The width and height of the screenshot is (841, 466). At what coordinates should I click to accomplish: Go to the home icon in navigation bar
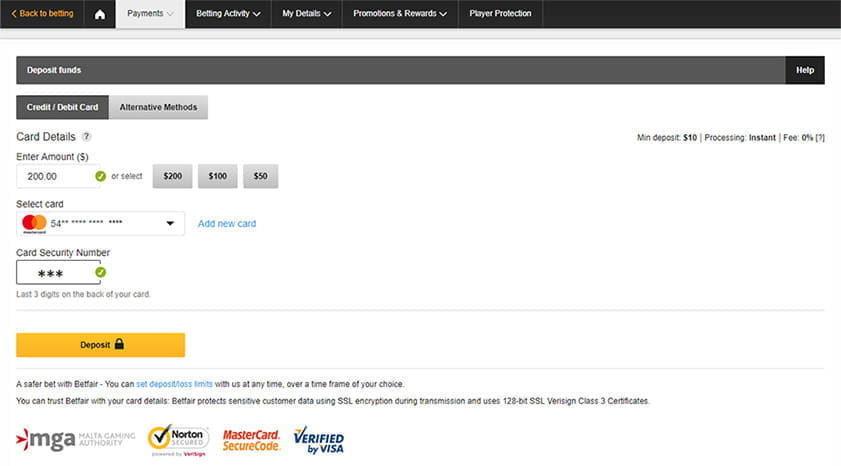(100, 14)
